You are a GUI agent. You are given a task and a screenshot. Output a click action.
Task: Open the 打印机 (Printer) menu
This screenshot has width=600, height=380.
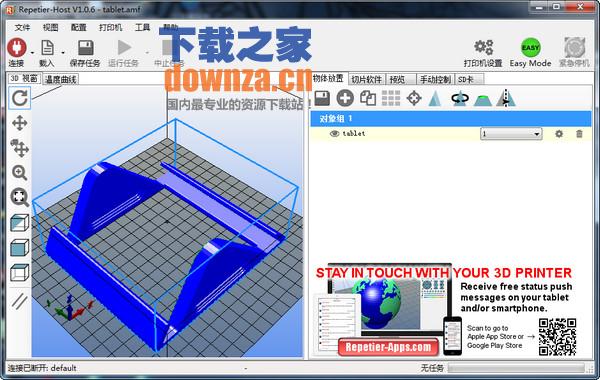pos(111,27)
